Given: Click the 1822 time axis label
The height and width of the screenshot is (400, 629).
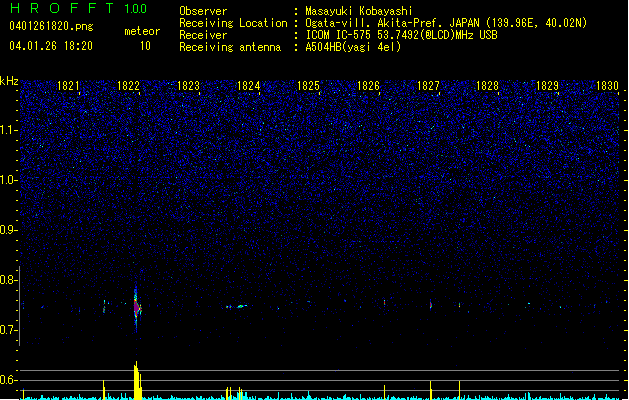Looking at the screenshot, I should tap(128, 86).
